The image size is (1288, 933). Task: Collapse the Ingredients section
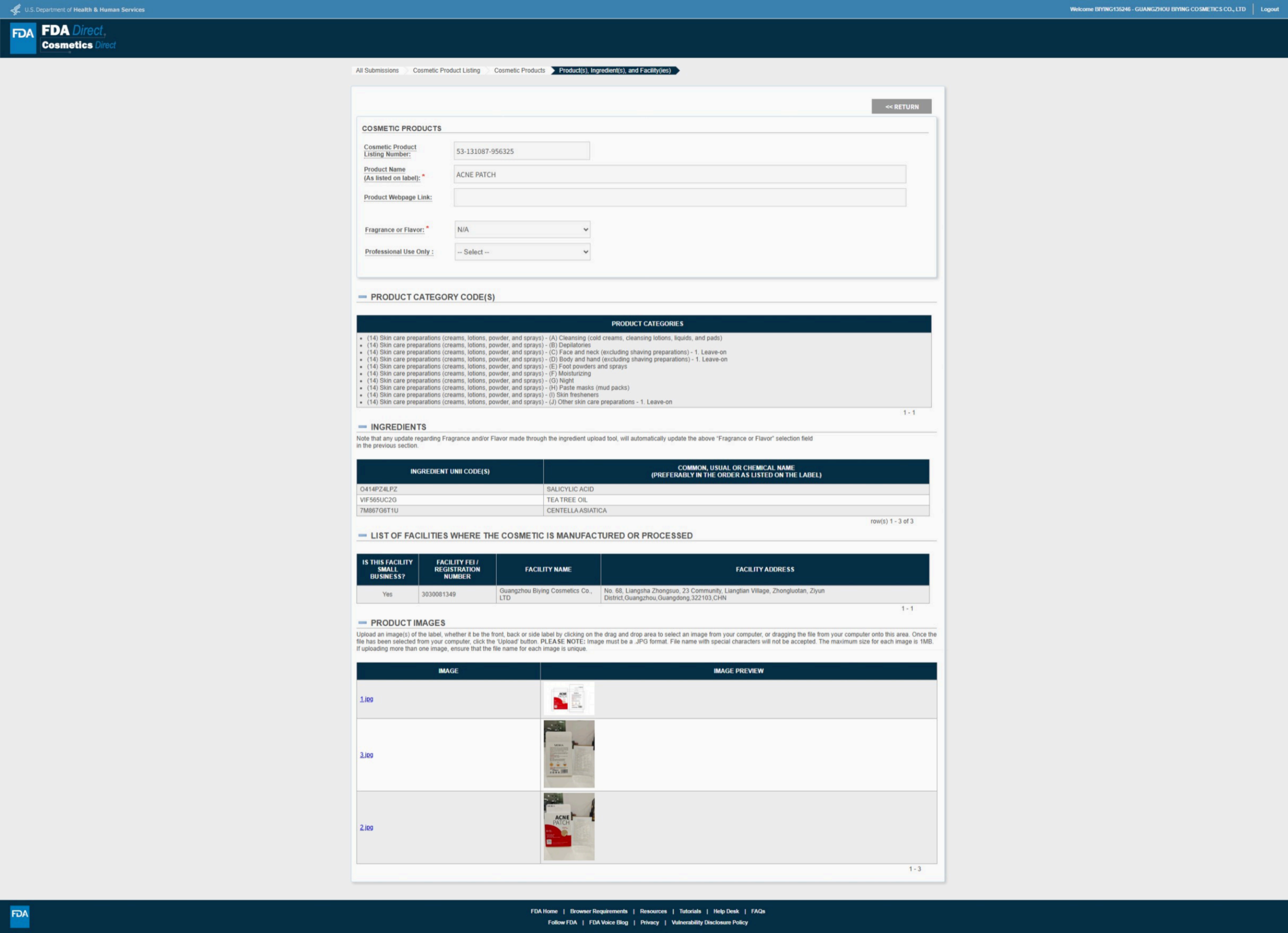[363, 427]
